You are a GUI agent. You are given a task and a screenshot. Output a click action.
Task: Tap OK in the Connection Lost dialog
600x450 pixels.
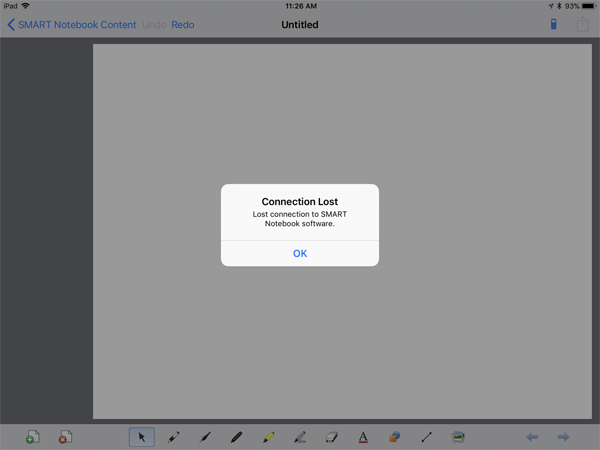point(300,253)
